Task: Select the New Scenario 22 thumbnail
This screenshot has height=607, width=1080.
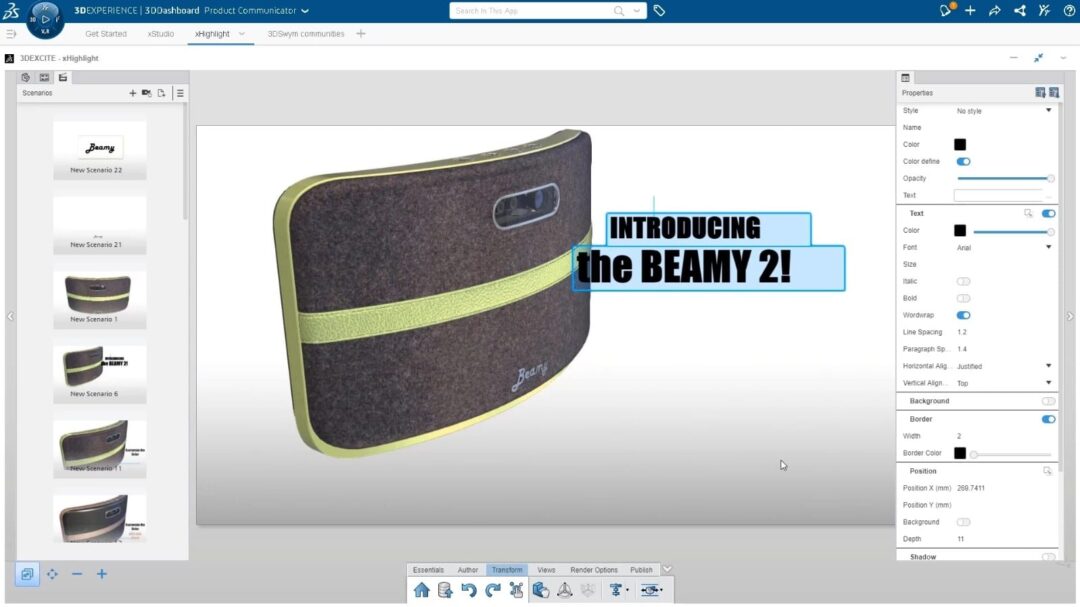Action: (x=100, y=150)
